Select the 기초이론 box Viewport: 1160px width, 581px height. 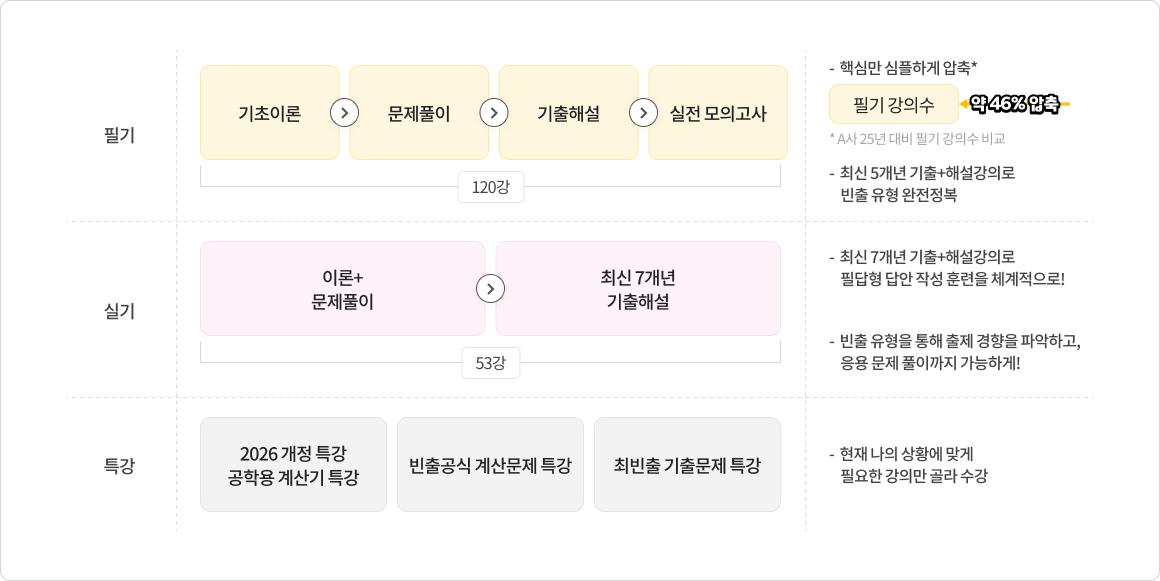tap(270, 112)
